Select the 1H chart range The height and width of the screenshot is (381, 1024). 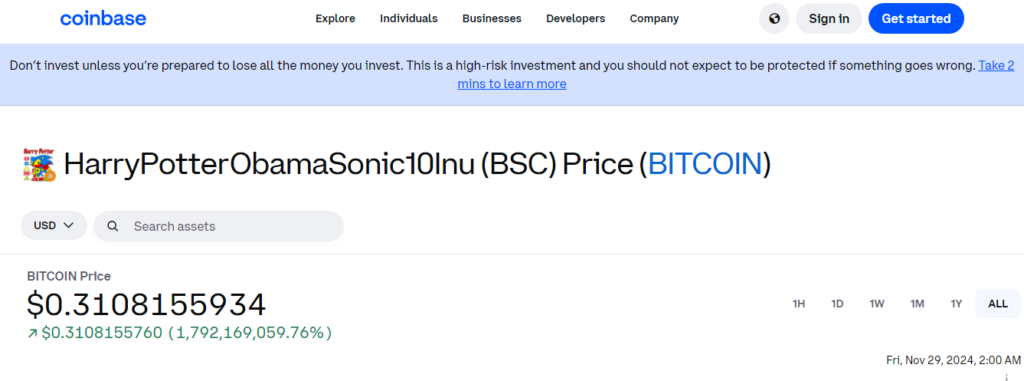tap(798, 304)
